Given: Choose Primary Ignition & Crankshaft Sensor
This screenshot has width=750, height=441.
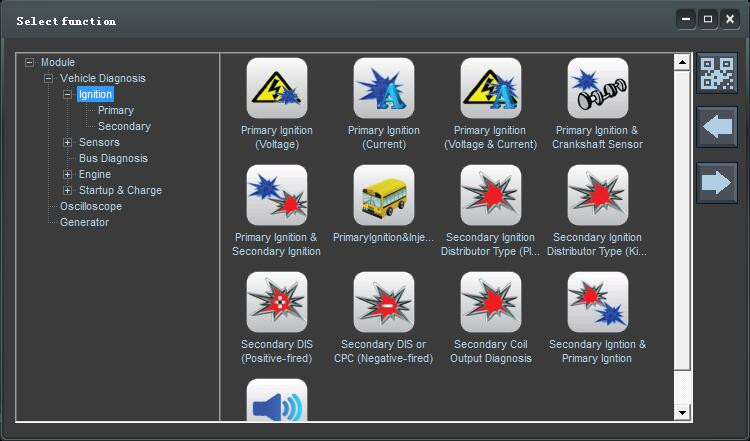Looking at the screenshot, I should (x=597, y=88).
